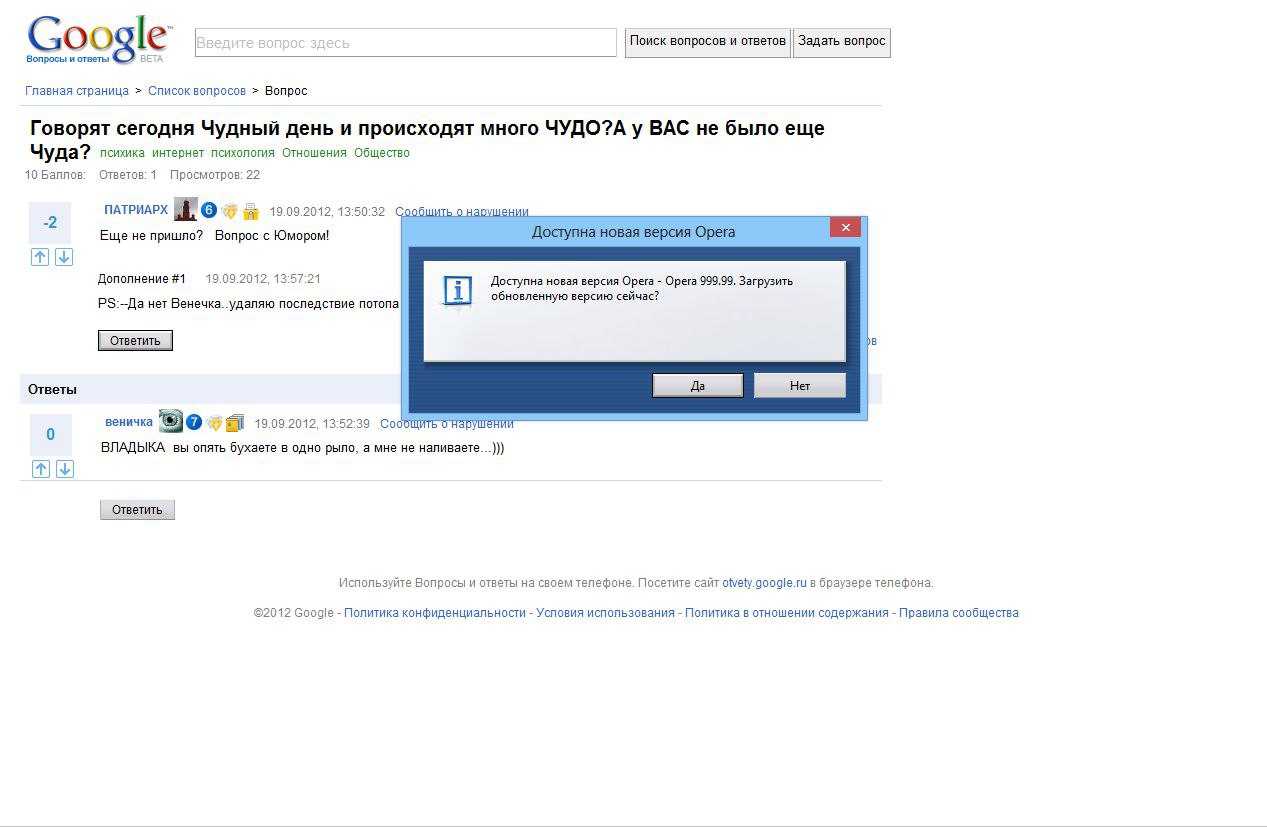Click ПАТРИАРХ's level 6 badge
Viewport: 1267px width, 827px height.
[209, 210]
